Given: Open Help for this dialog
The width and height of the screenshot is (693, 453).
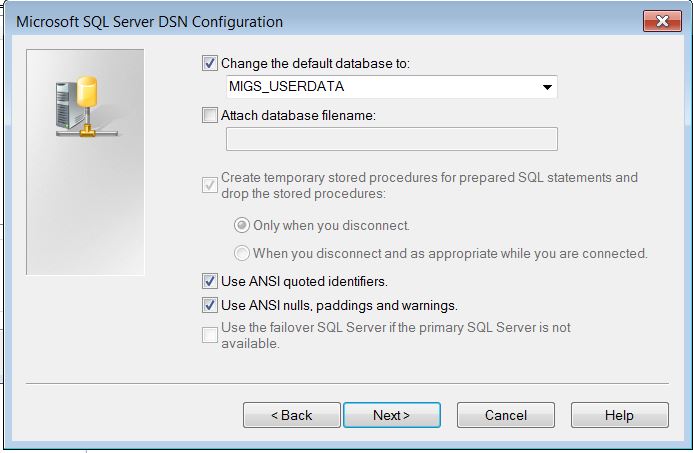Looking at the screenshot, I should coord(619,415).
